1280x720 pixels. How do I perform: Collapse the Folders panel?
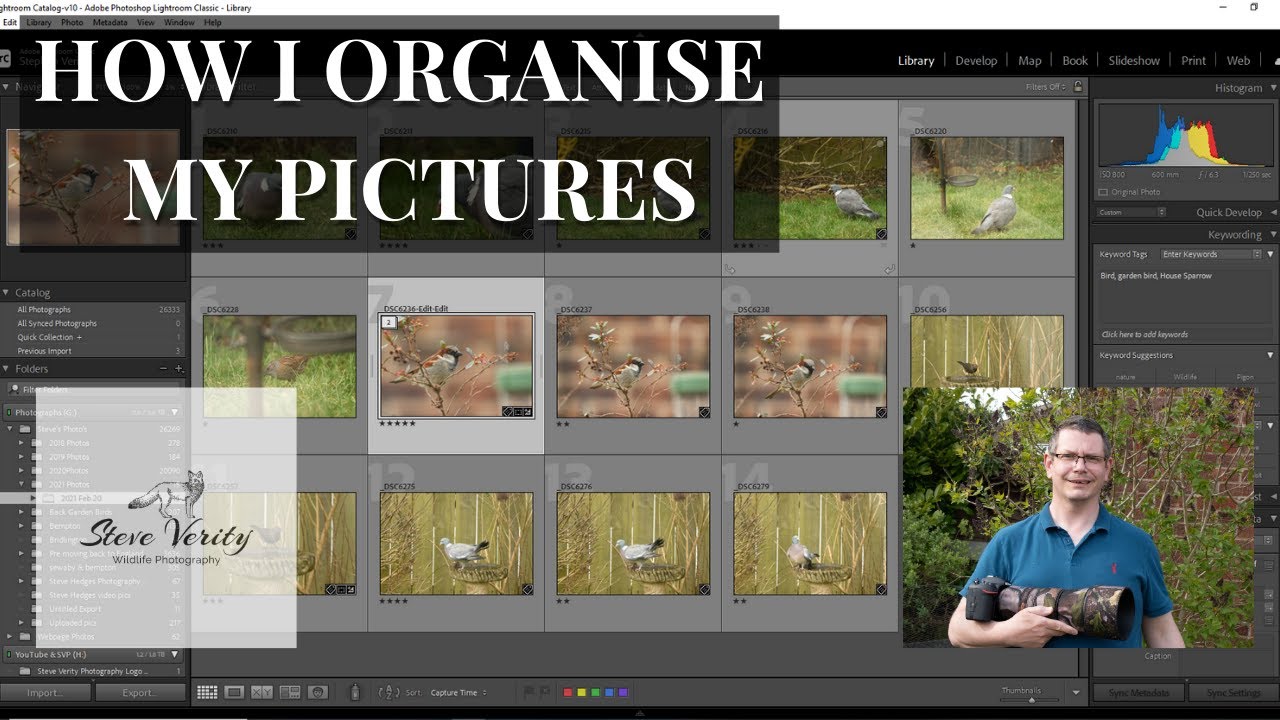point(6,369)
